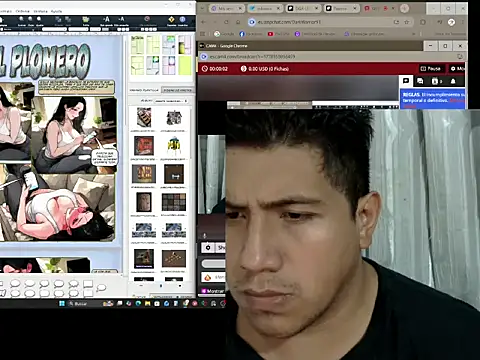Open the Chrome profile avatar
This screenshot has height=360, width=480.
click(x=451, y=22)
